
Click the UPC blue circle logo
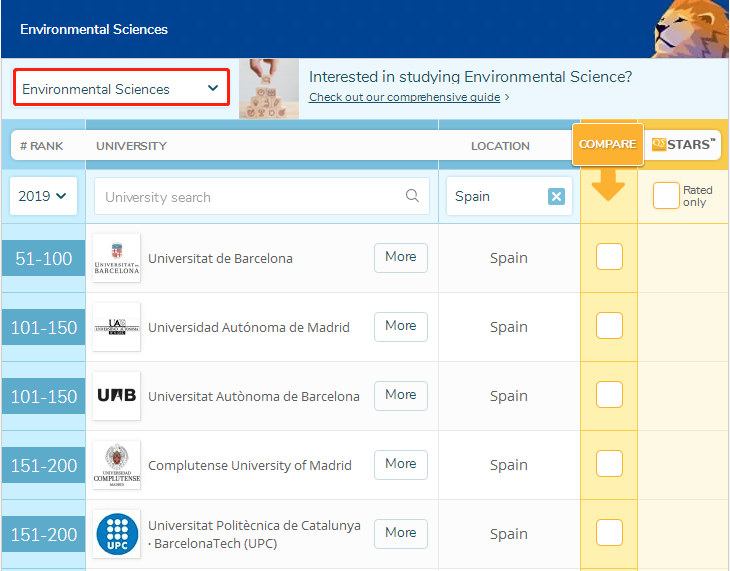pos(116,534)
